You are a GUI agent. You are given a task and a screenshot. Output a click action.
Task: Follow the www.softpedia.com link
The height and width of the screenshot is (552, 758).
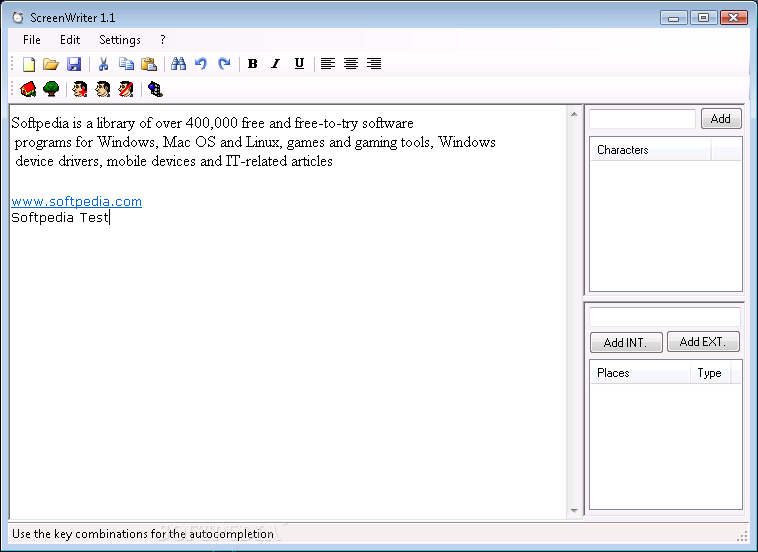pyautogui.click(x=76, y=202)
